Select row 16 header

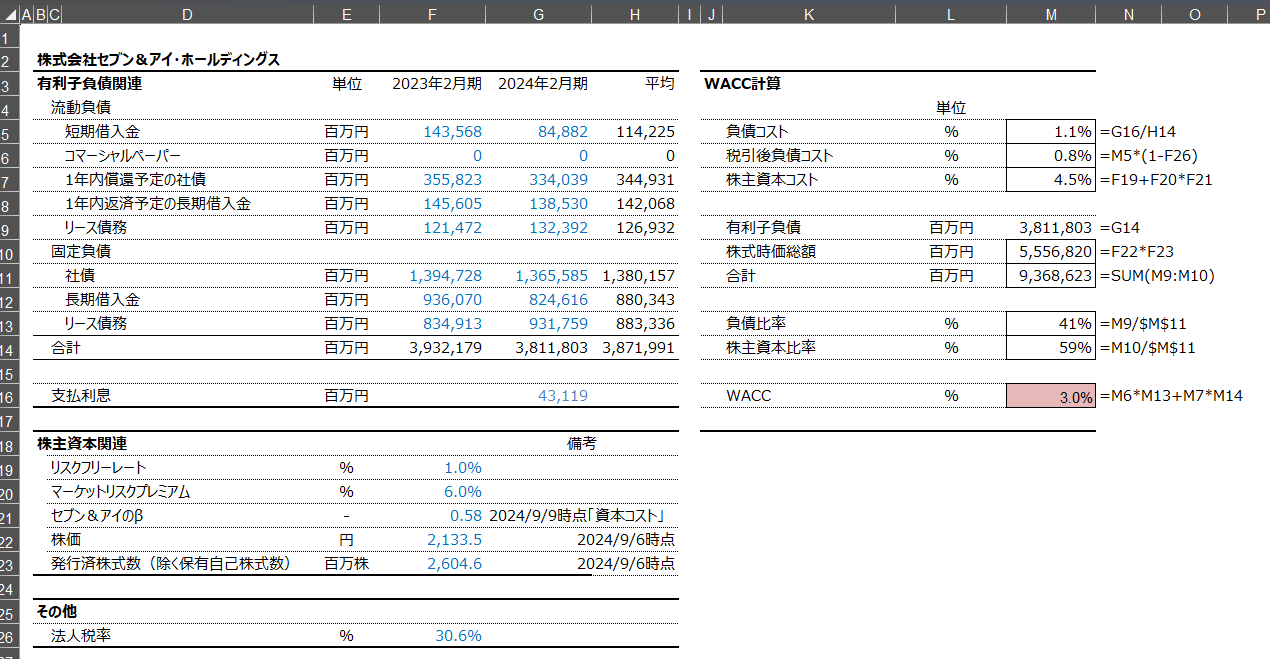coord(7,397)
